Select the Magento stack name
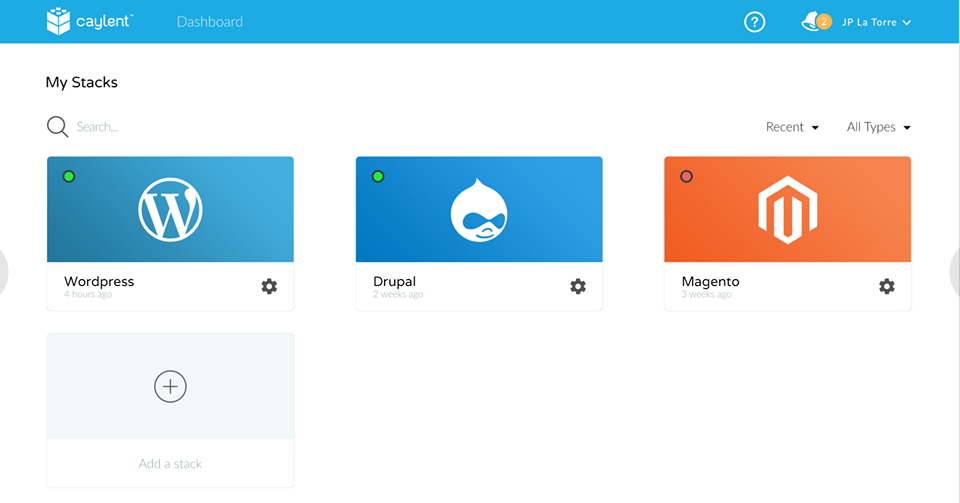 pyautogui.click(x=710, y=281)
